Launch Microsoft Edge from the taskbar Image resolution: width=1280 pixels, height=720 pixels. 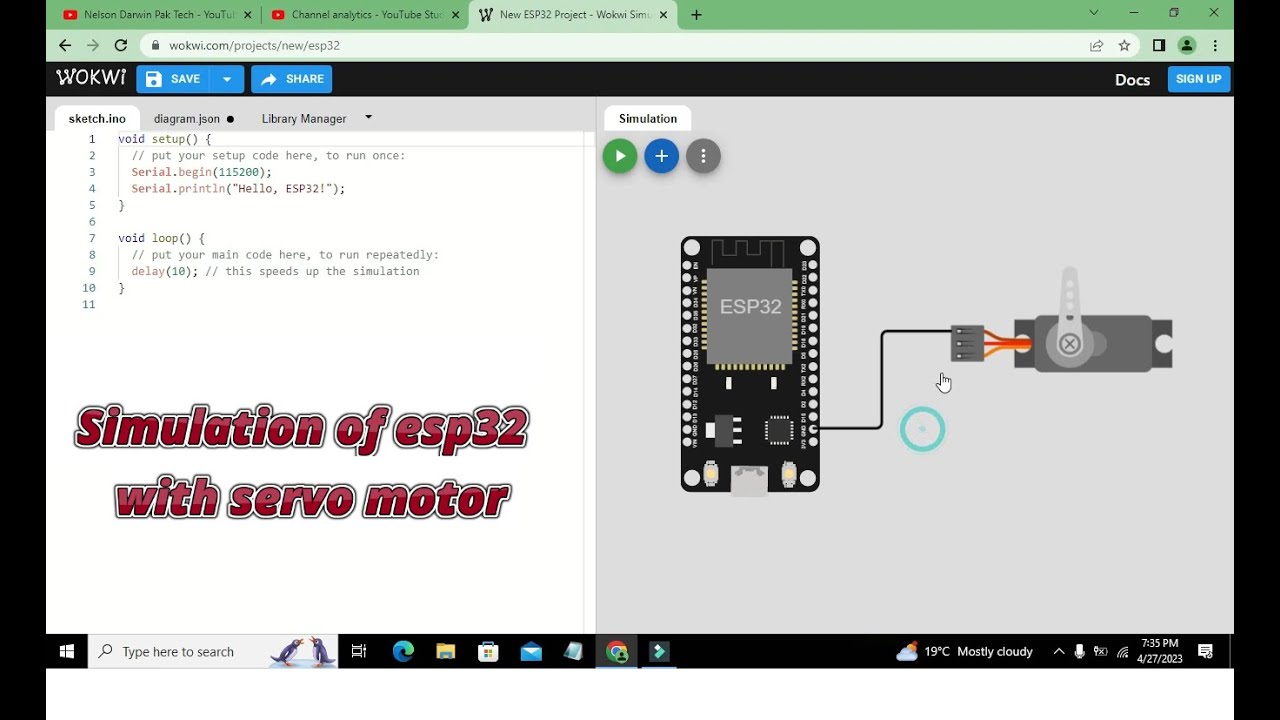403,651
